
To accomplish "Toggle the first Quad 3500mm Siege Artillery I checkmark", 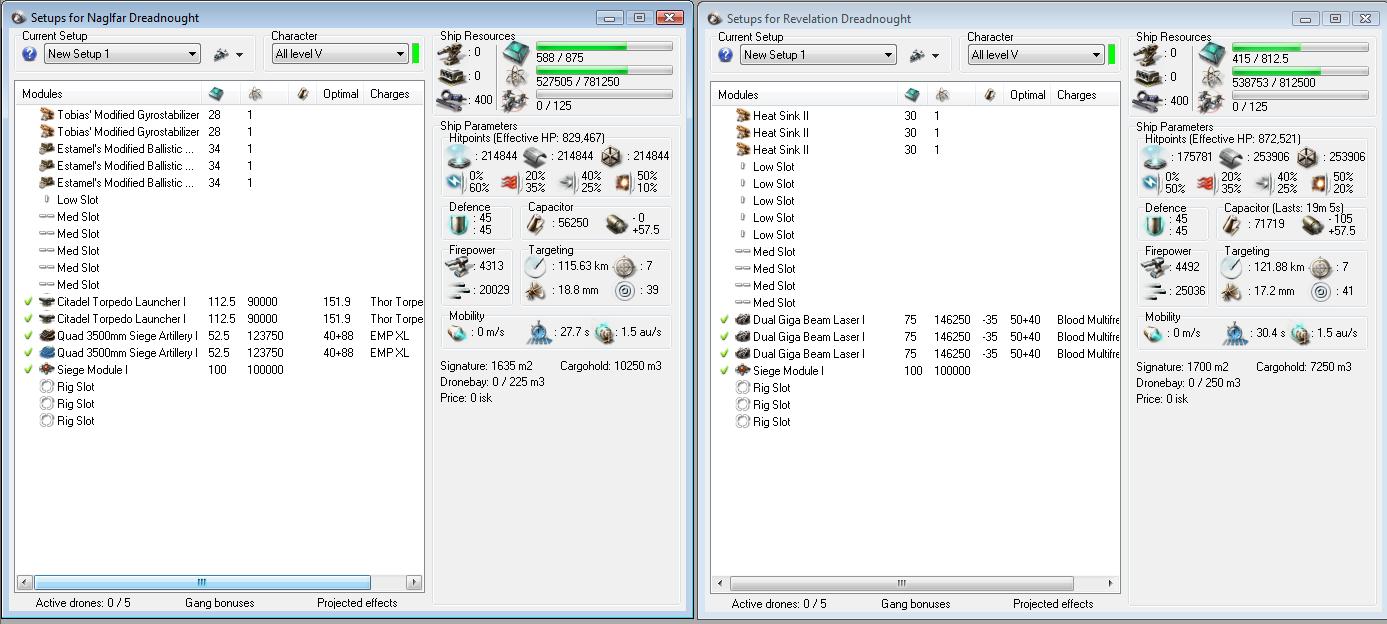I will point(28,336).
